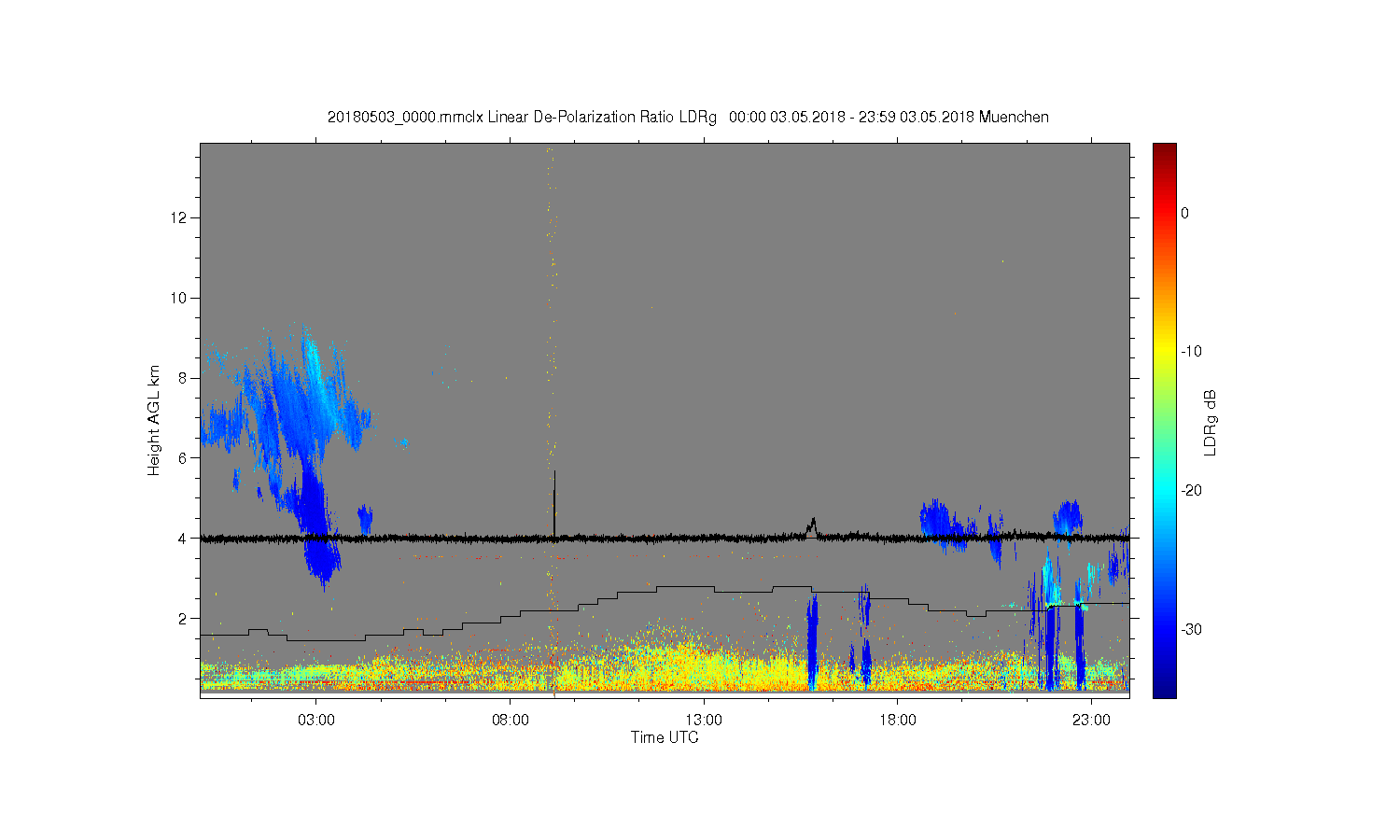Viewport: 1400px width, 840px height.
Task: Click the "Time UTC" x-axis label
Action: point(665,737)
